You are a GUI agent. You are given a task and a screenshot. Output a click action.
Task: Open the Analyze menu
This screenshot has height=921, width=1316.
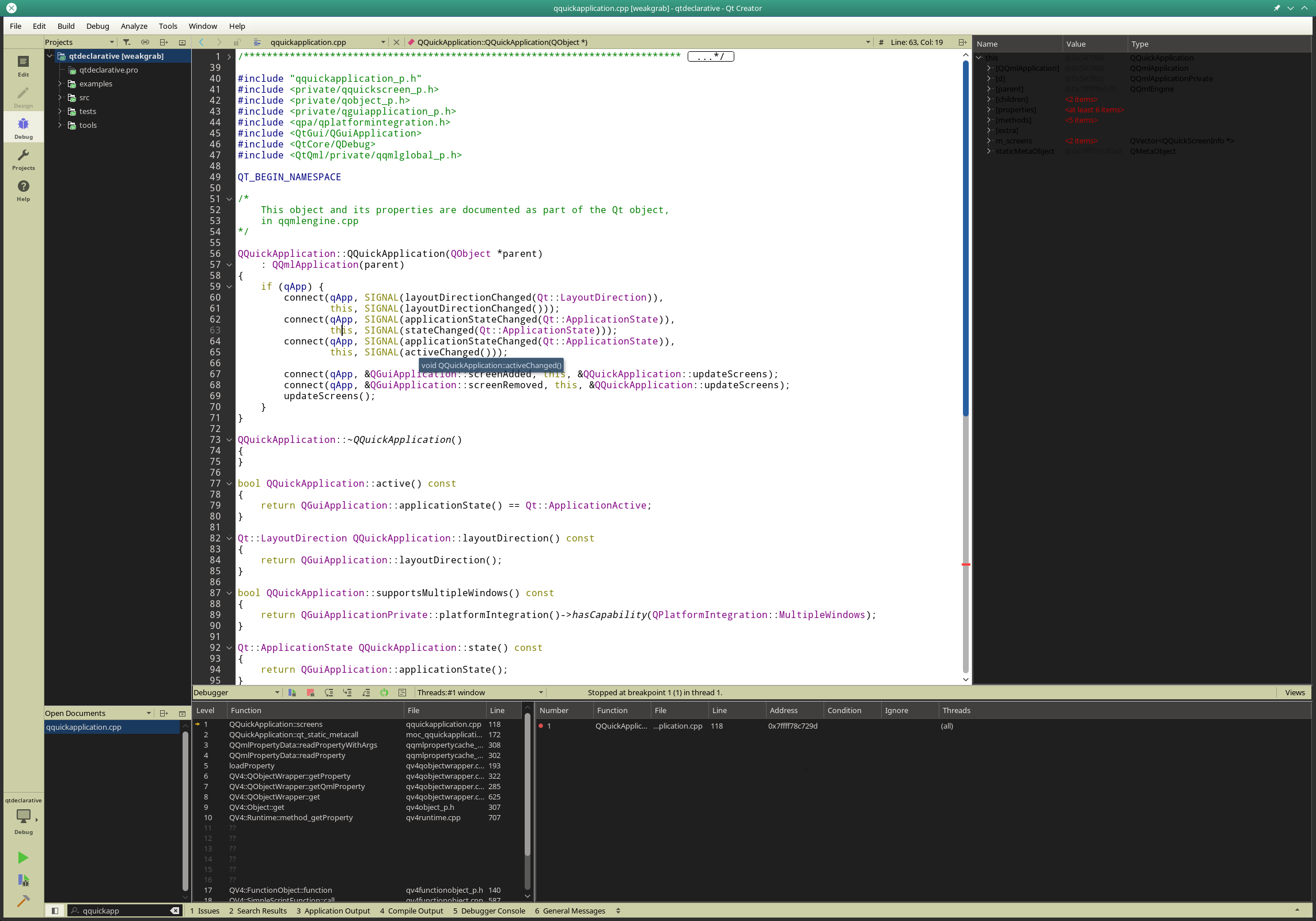pos(134,26)
